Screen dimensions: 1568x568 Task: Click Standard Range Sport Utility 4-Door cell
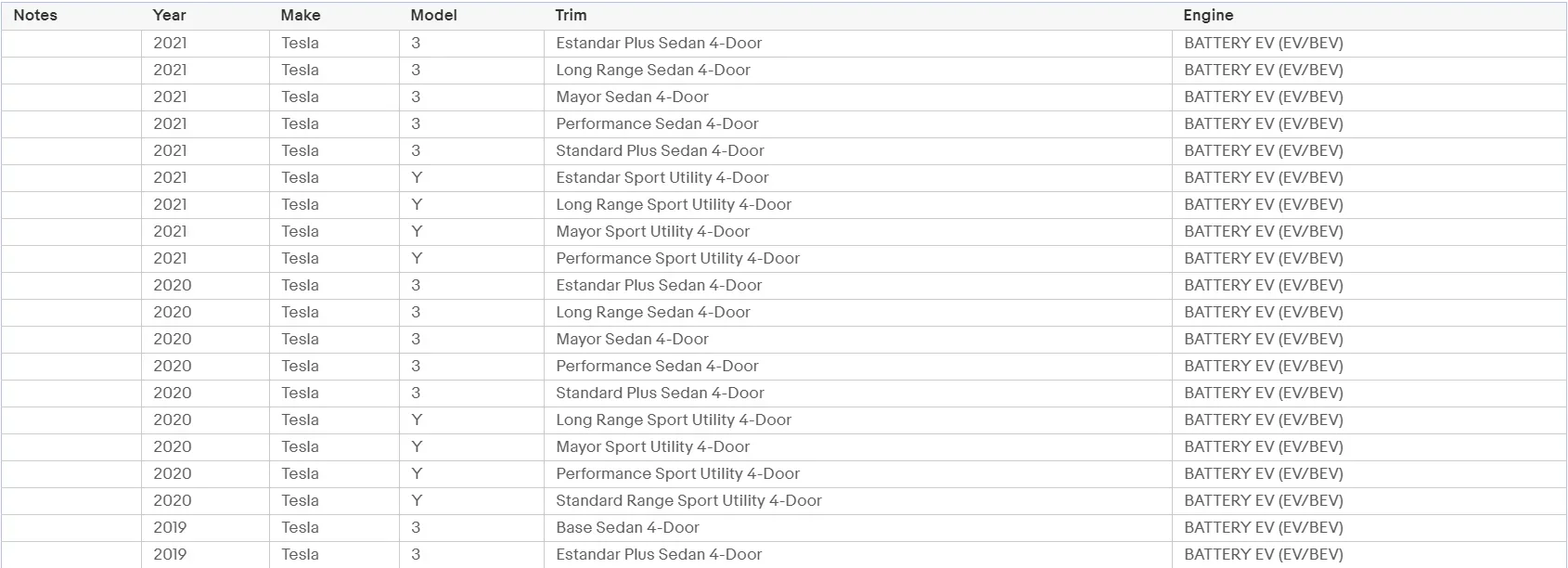(x=688, y=500)
